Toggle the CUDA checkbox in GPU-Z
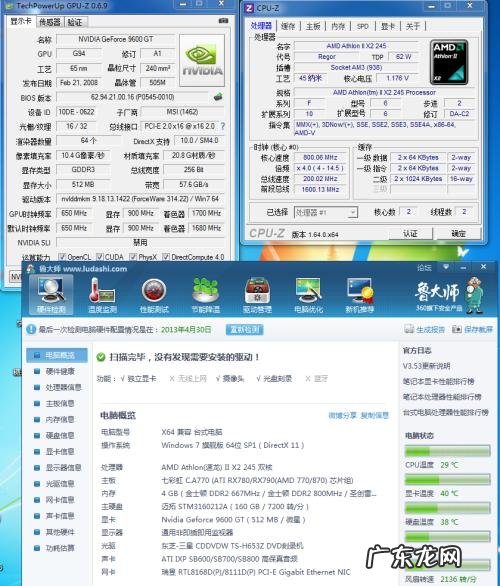500x586 pixels. click(100, 257)
